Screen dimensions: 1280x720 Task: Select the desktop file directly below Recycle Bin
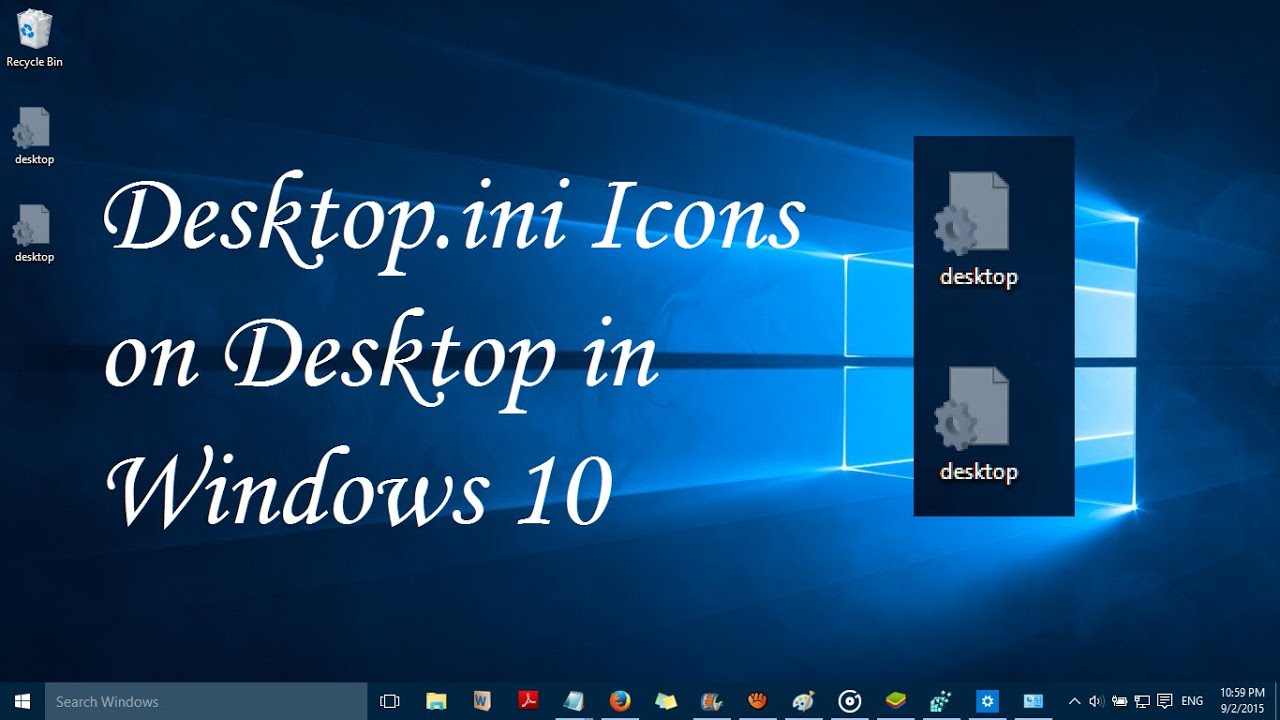pyautogui.click(x=34, y=136)
